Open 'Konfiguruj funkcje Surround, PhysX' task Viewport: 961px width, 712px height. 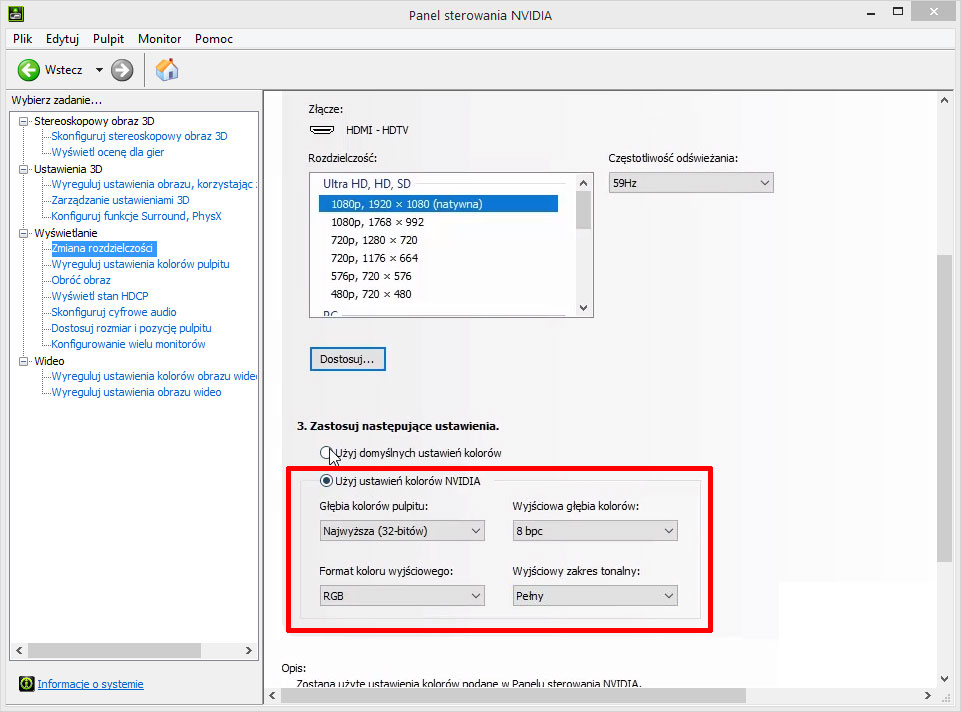136,216
